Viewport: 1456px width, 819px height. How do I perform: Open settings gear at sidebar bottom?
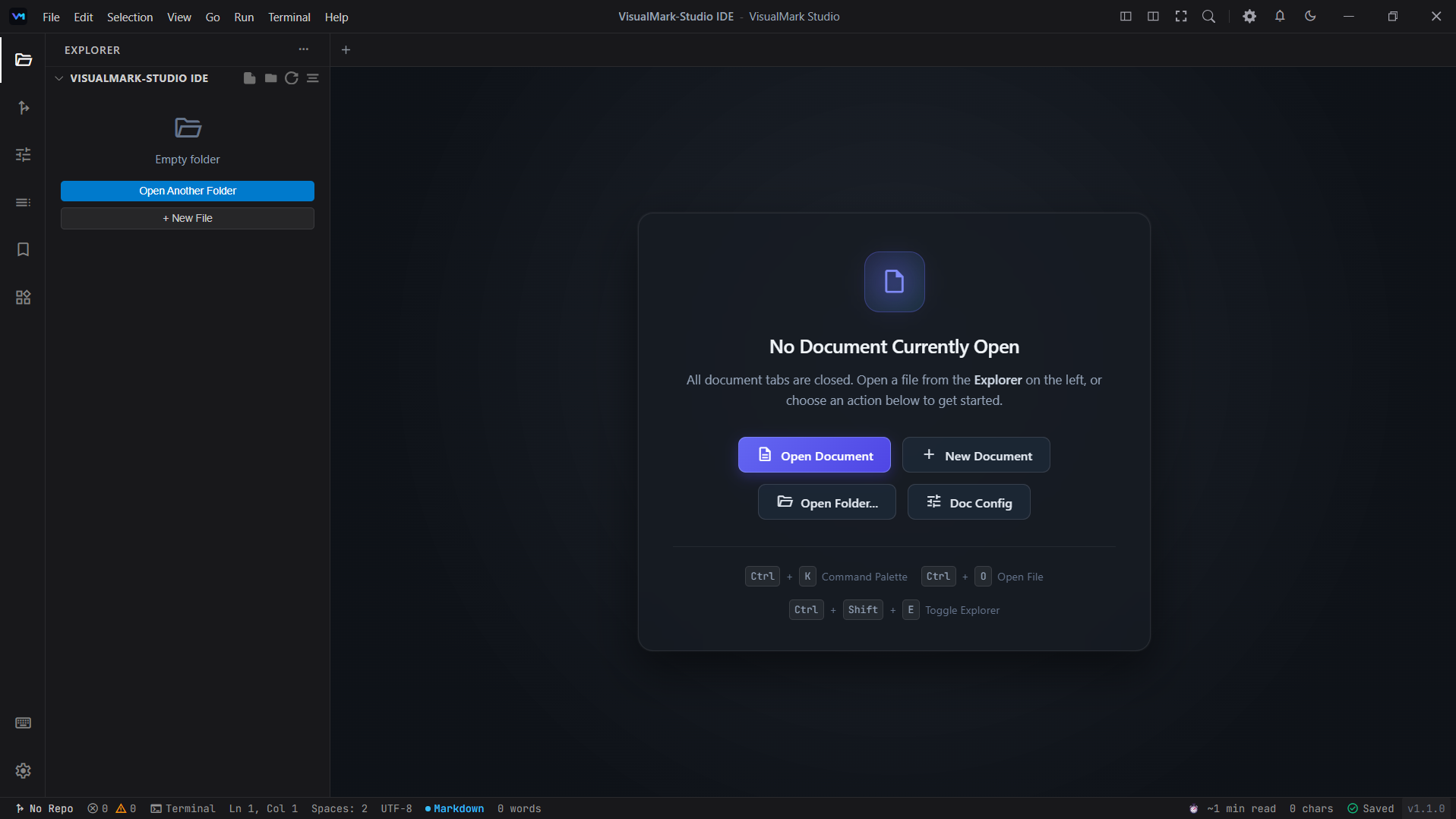click(x=24, y=770)
